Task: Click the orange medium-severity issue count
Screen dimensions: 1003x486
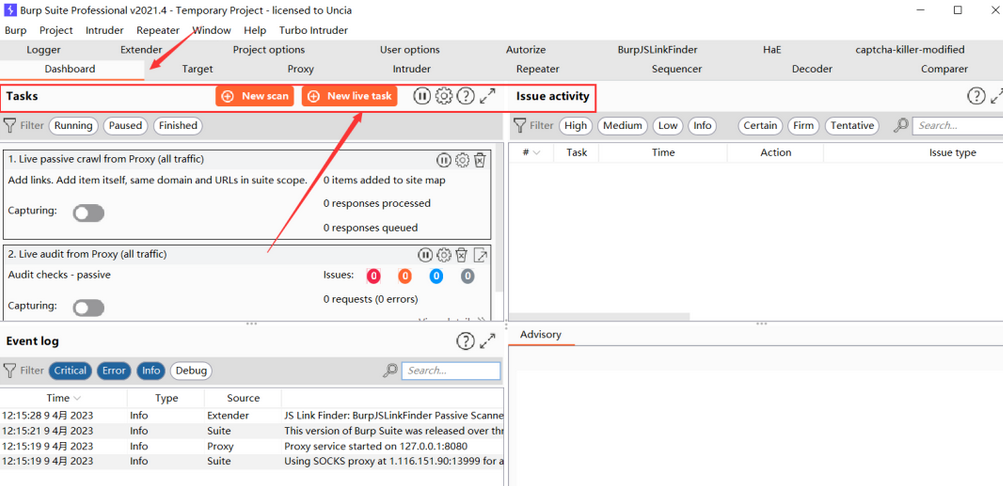Action: [x=404, y=276]
